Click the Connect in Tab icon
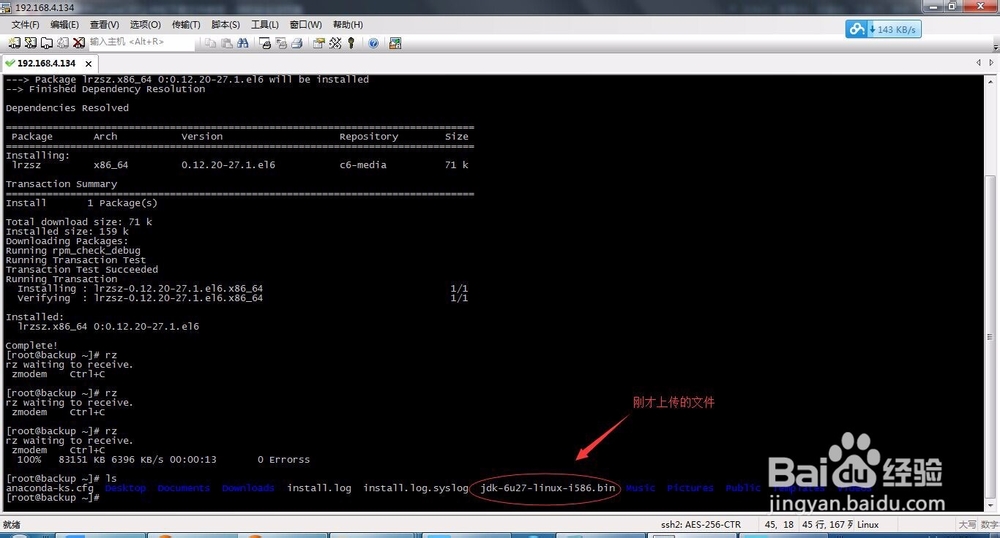Image resolution: width=1000 pixels, height=538 pixels. (47, 43)
